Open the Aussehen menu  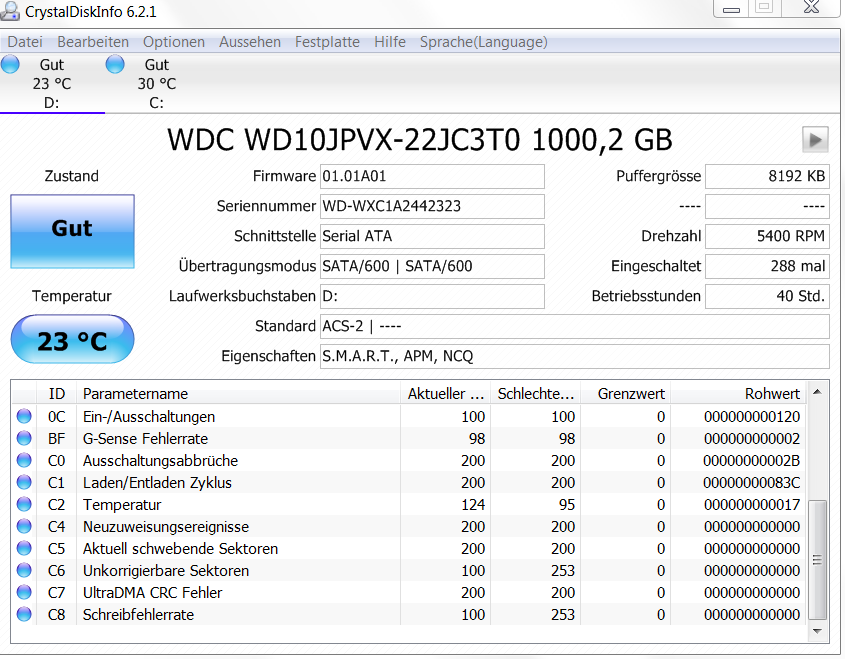tap(250, 42)
